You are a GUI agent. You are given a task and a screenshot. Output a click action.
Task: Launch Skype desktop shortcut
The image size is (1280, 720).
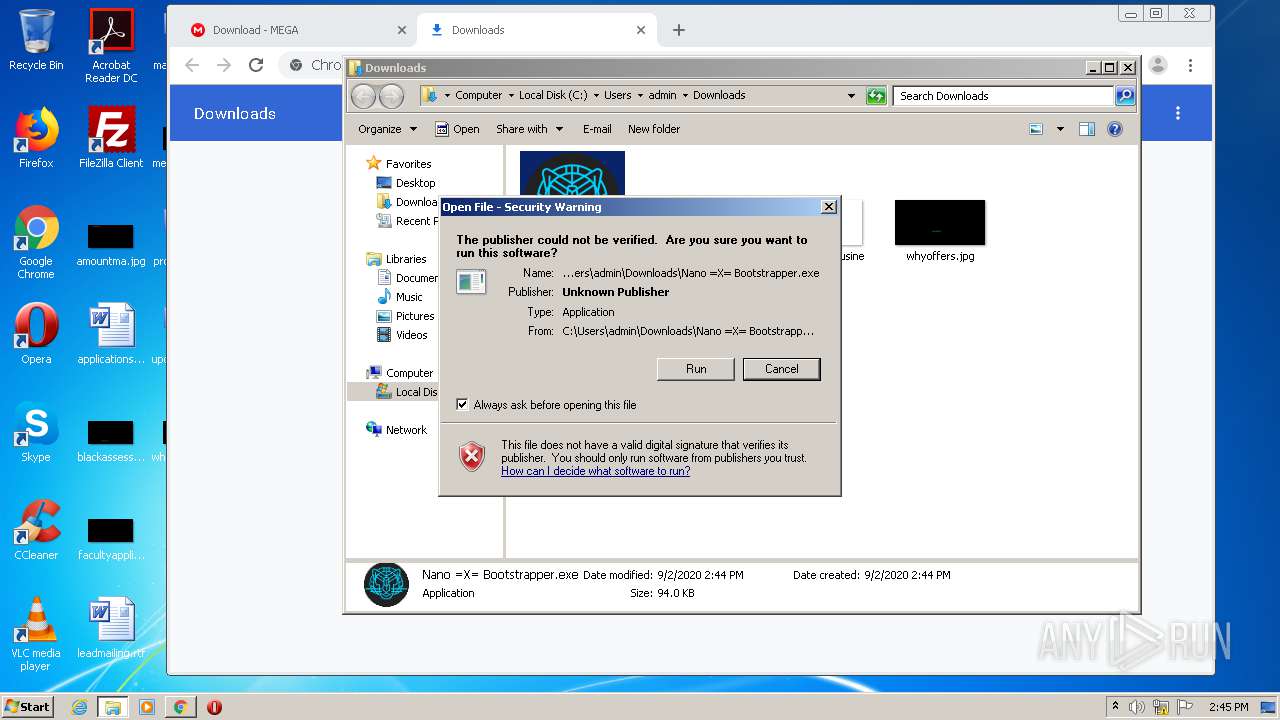[36, 431]
